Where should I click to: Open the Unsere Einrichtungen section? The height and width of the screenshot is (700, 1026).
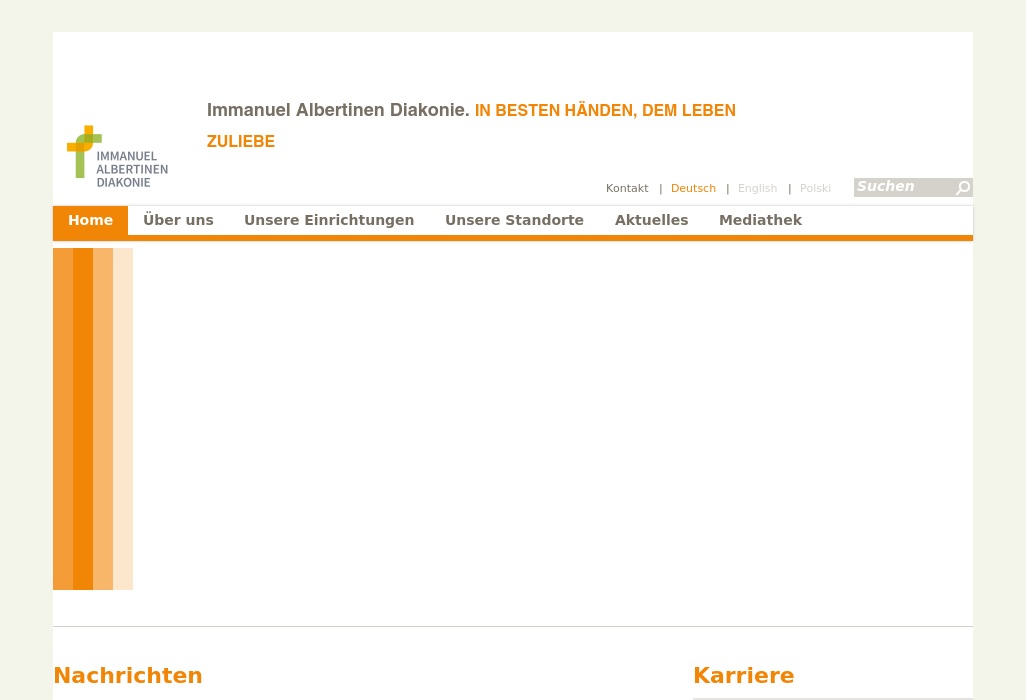329,220
